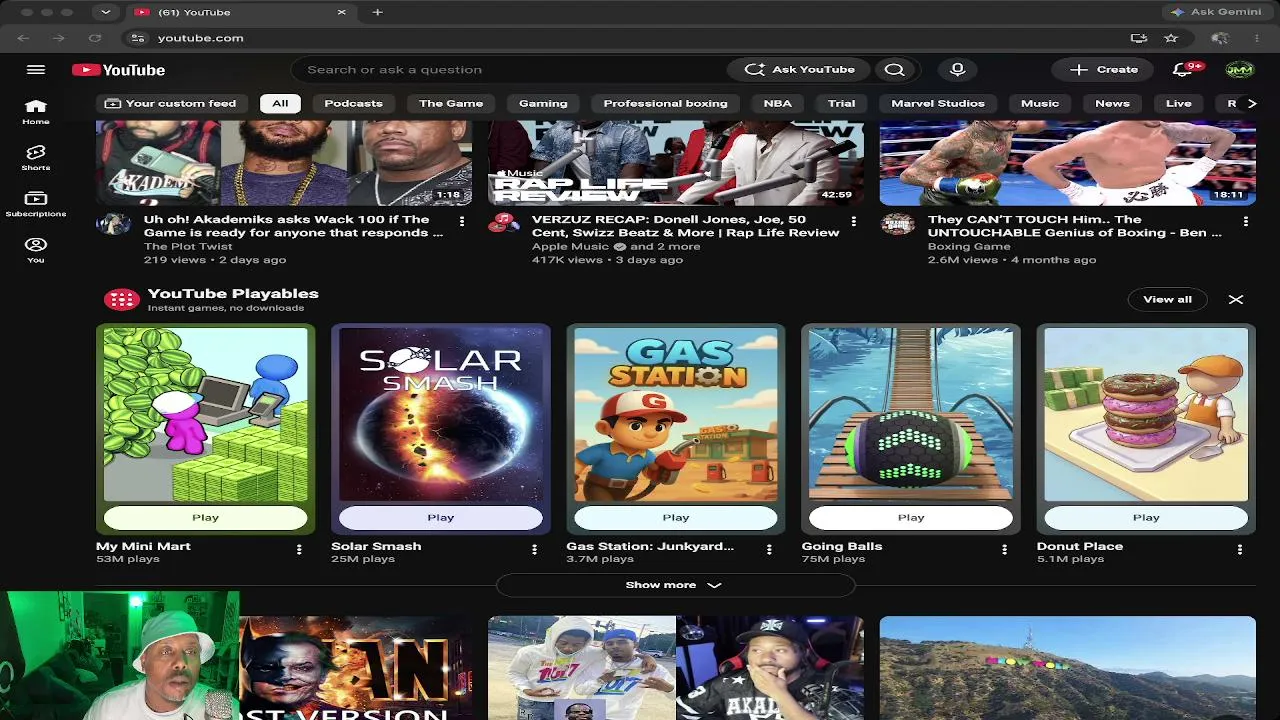This screenshot has height=720, width=1280.
Task: Click the browser reload button
Action: tap(95, 38)
